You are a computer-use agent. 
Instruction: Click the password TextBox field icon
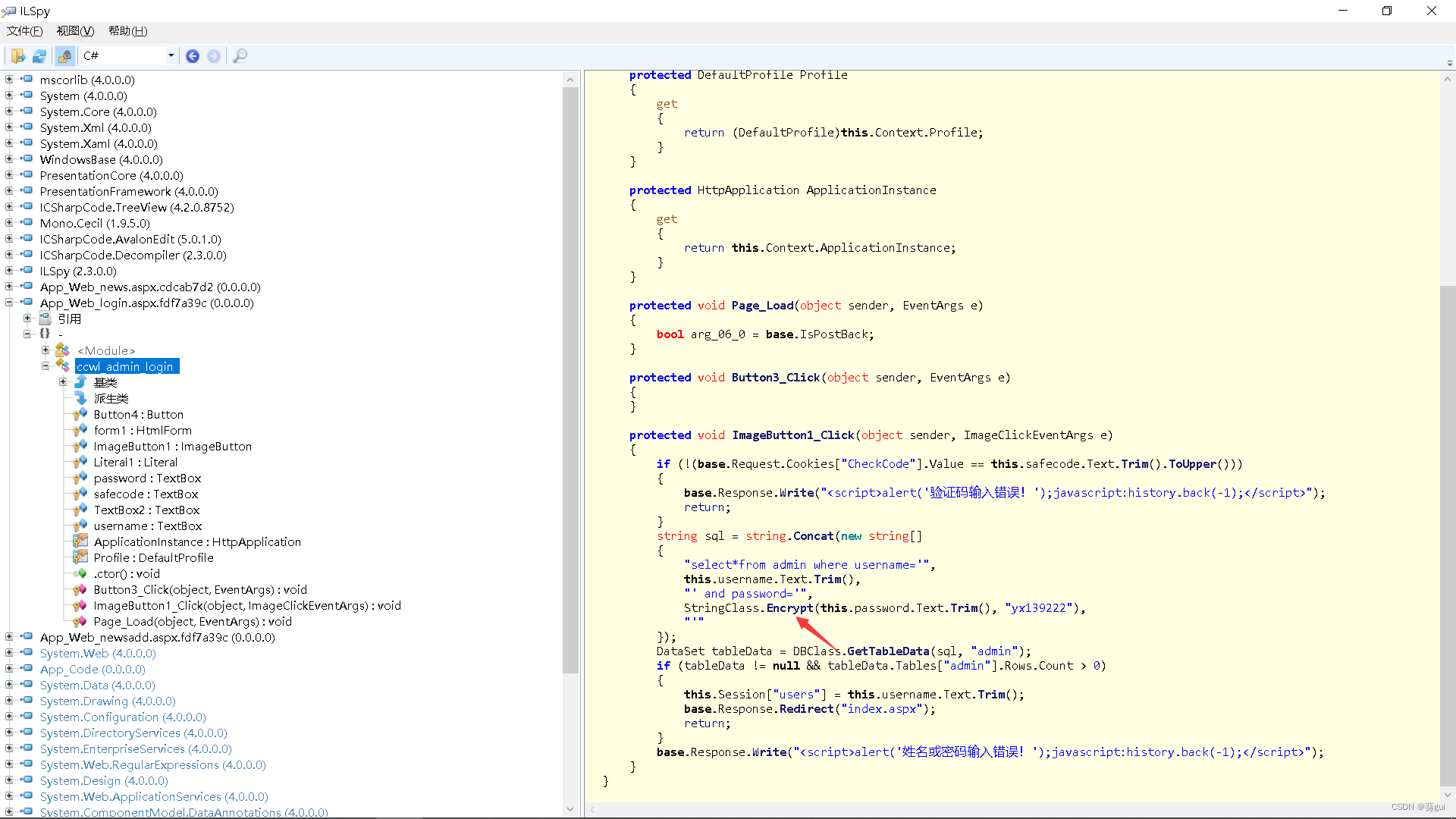pos(80,477)
